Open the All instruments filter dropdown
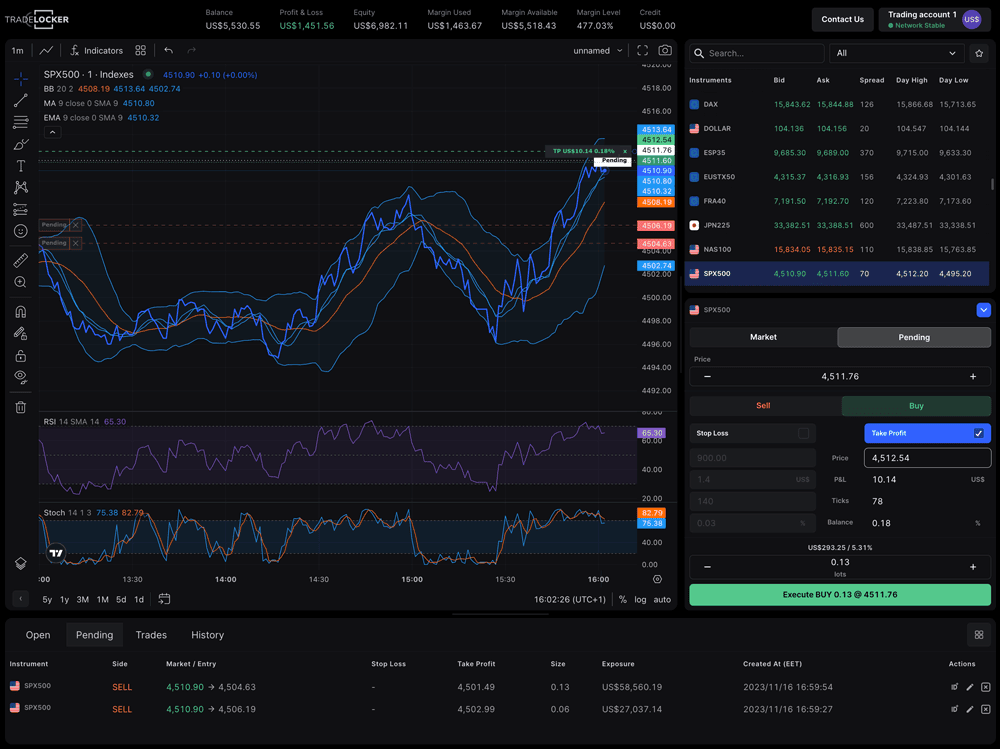1000x749 pixels. tap(897, 53)
